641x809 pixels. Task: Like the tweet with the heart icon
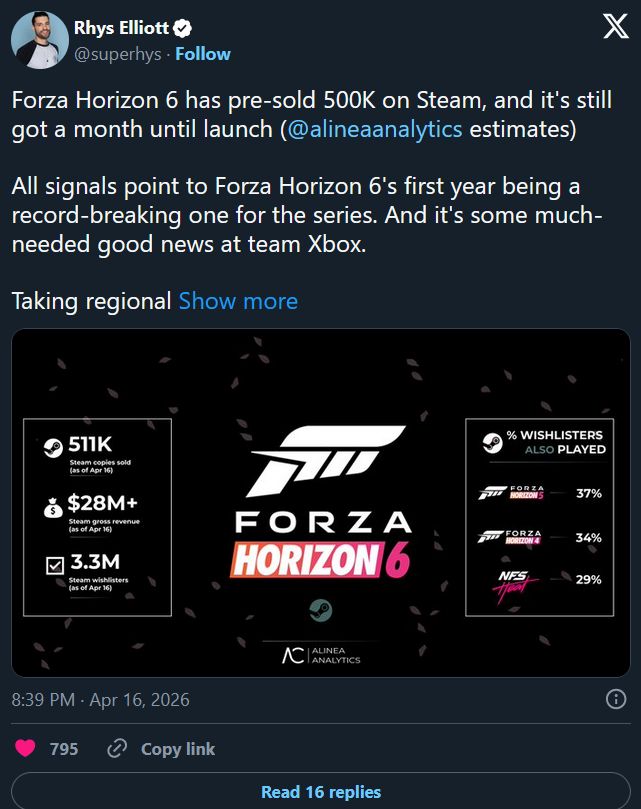25,748
